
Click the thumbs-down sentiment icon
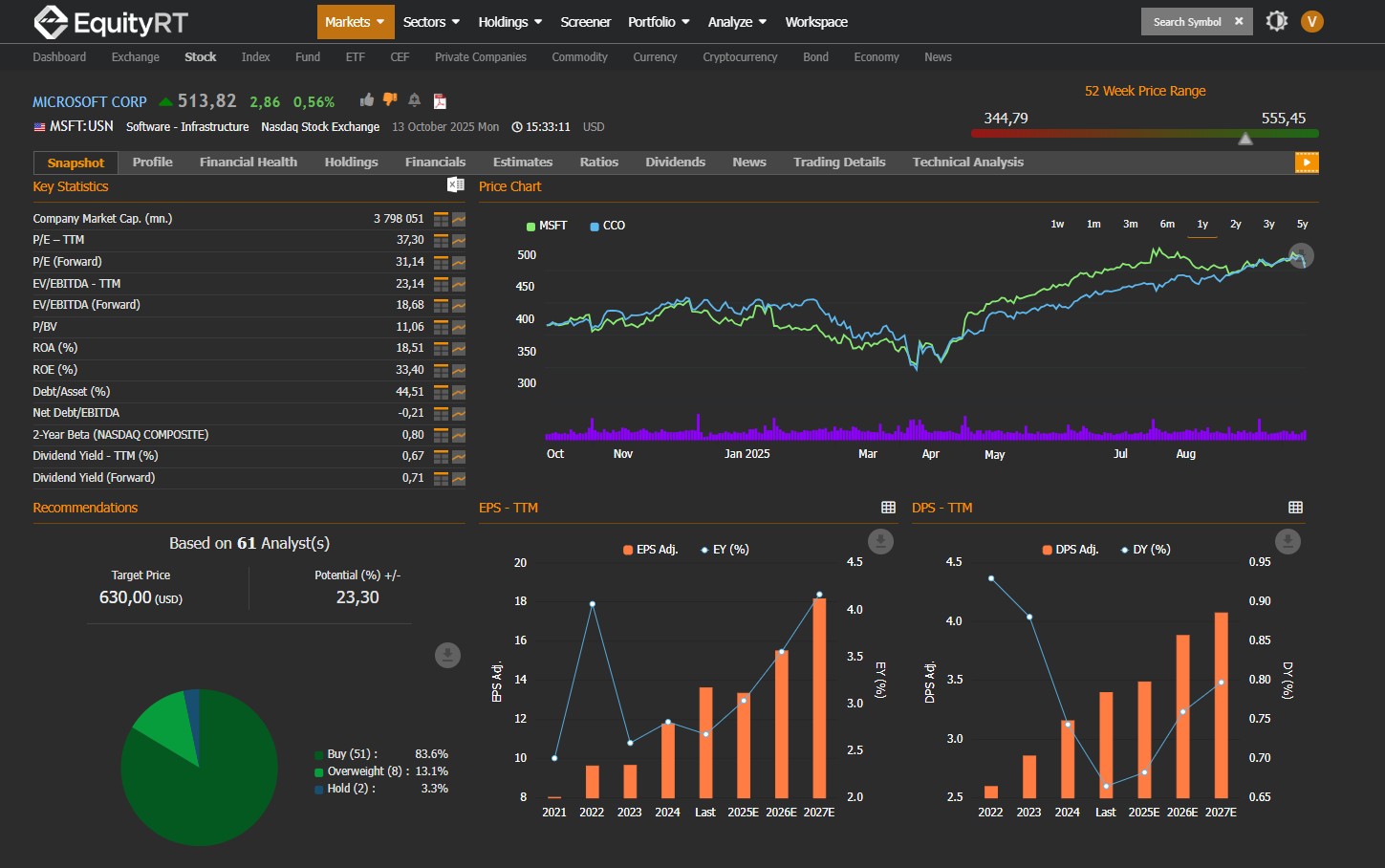click(389, 99)
